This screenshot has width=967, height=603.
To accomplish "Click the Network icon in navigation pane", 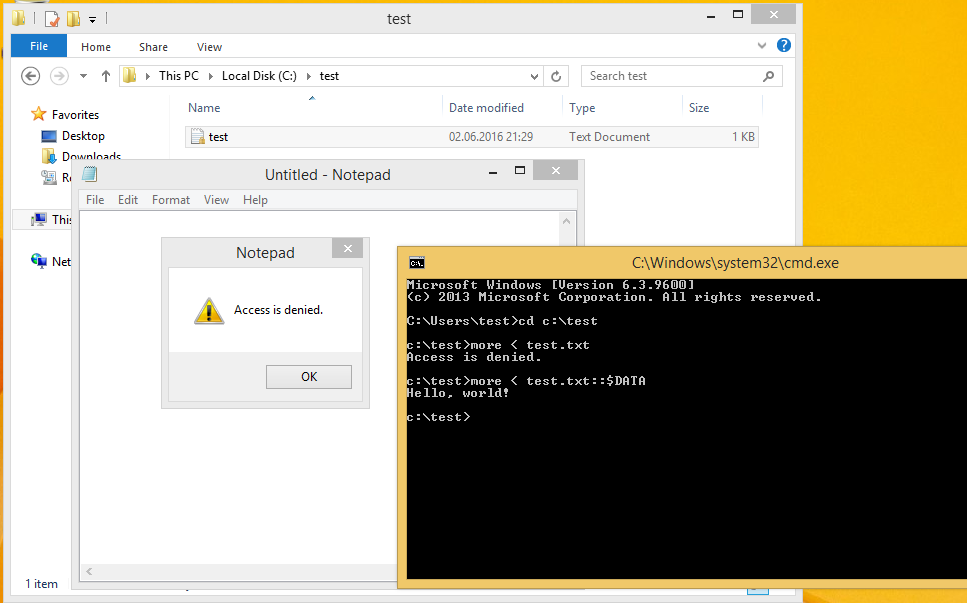I will coord(39,261).
